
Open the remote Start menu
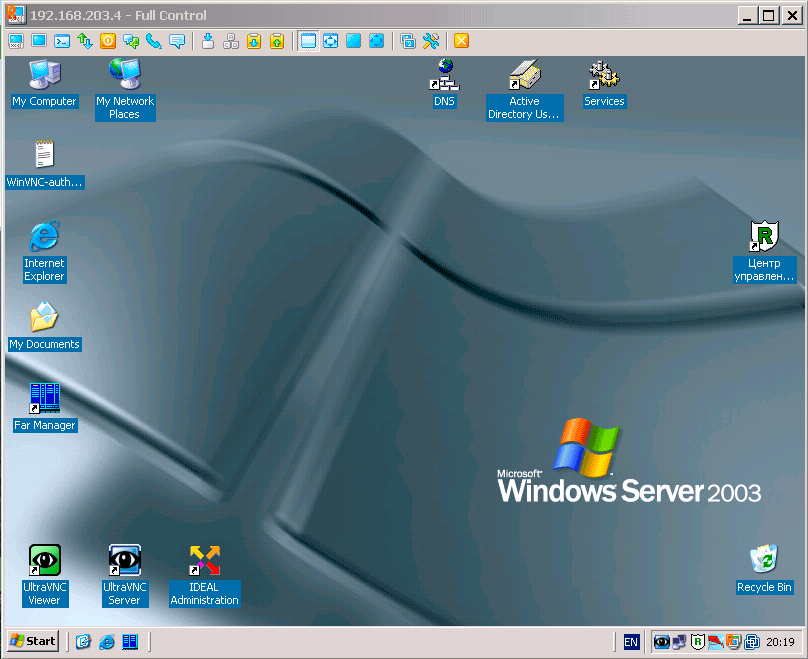pos(32,641)
